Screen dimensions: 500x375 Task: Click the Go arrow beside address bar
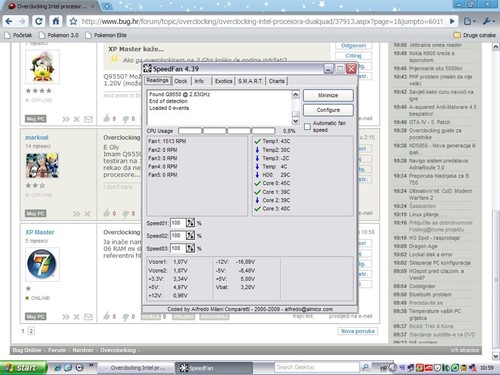tap(452, 21)
